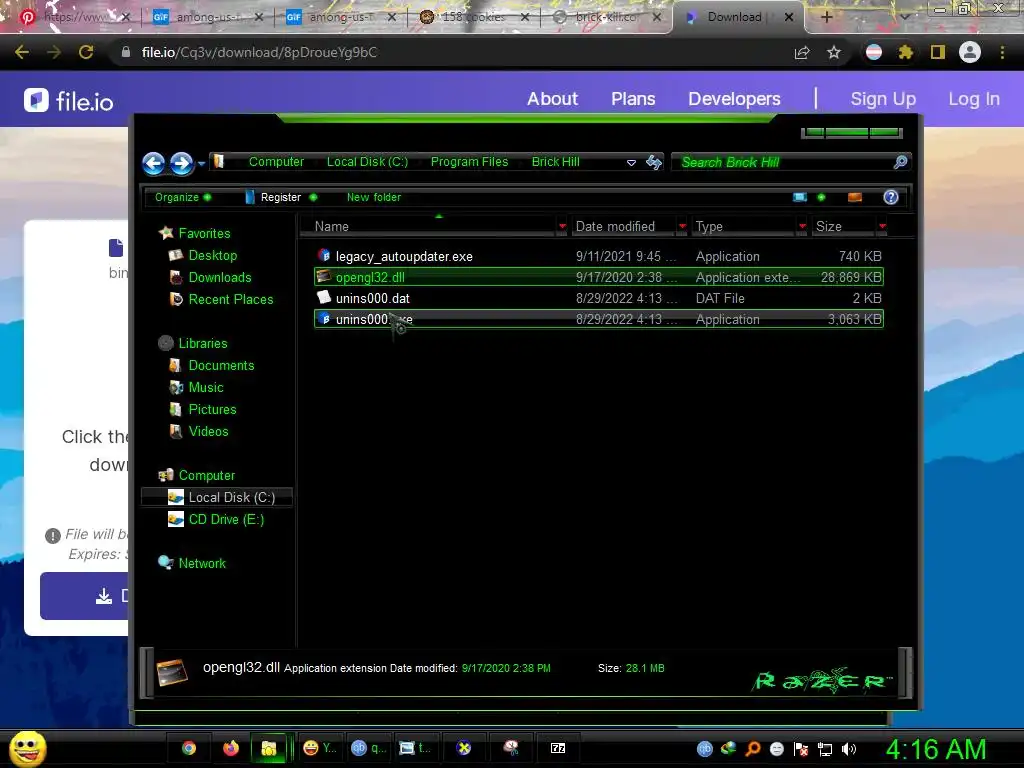Click Local Disk (C:) in the breadcrumb

coord(367,162)
